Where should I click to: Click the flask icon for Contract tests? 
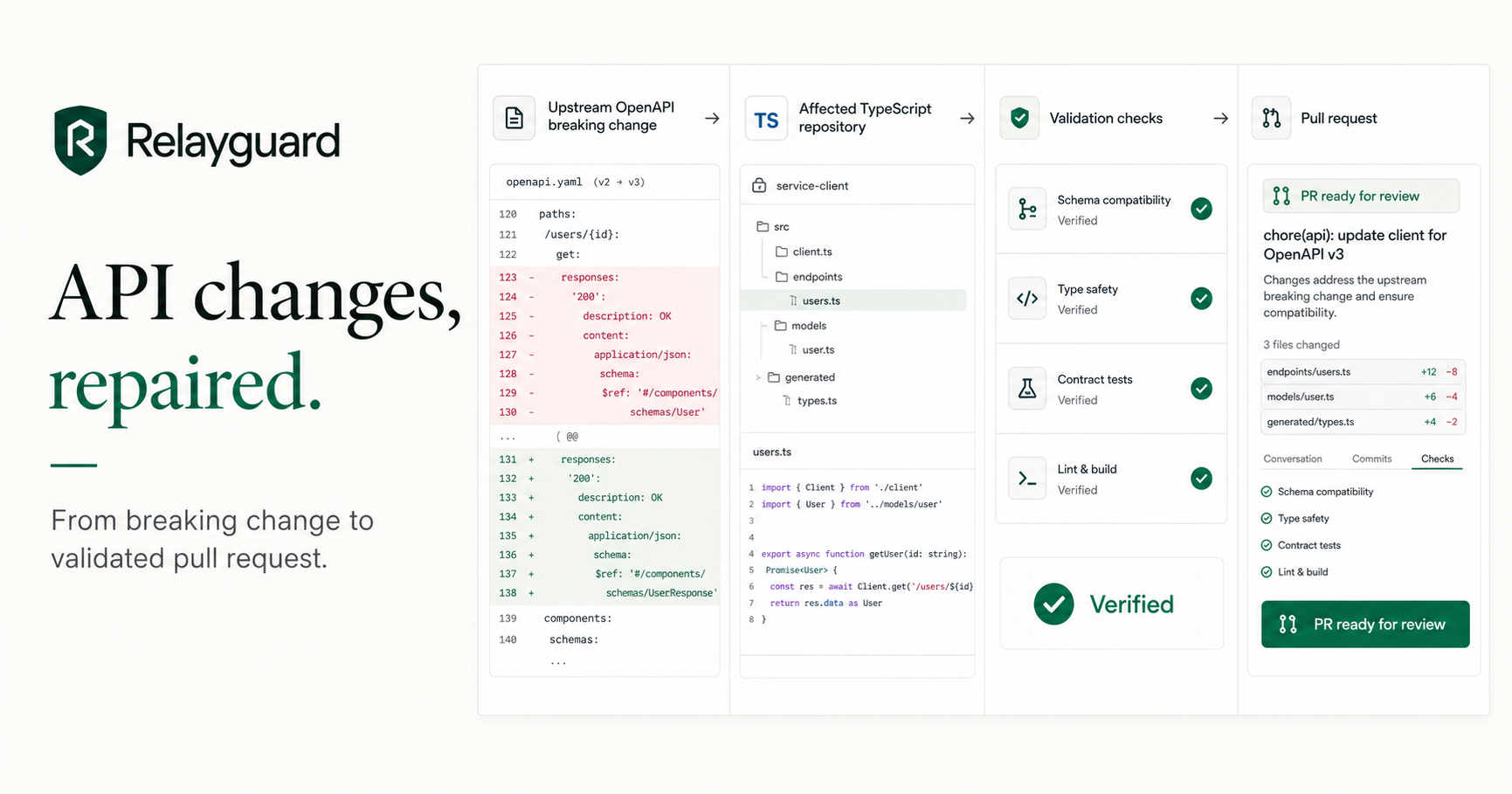click(x=1027, y=389)
